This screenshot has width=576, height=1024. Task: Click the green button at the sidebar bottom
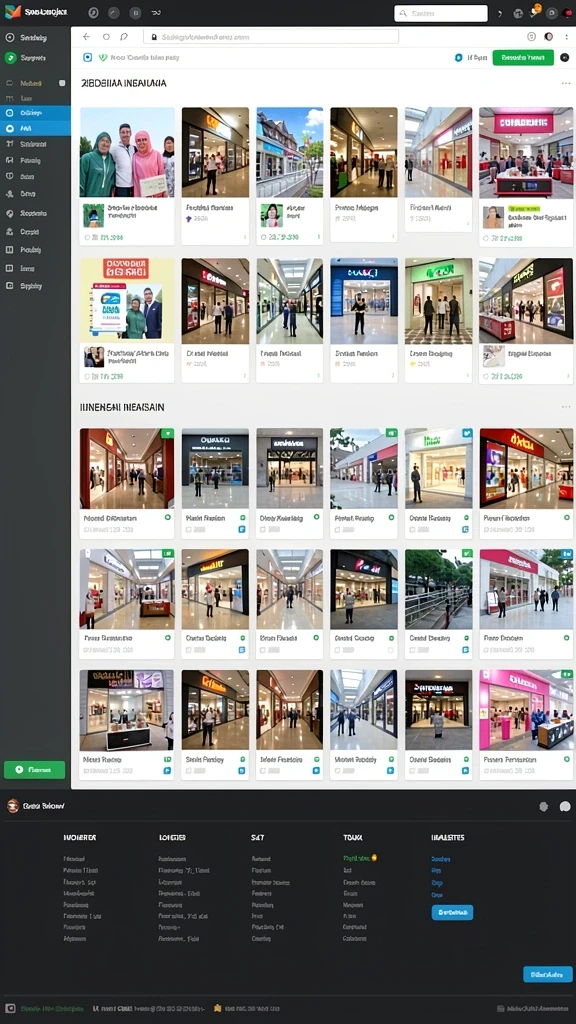point(35,770)
